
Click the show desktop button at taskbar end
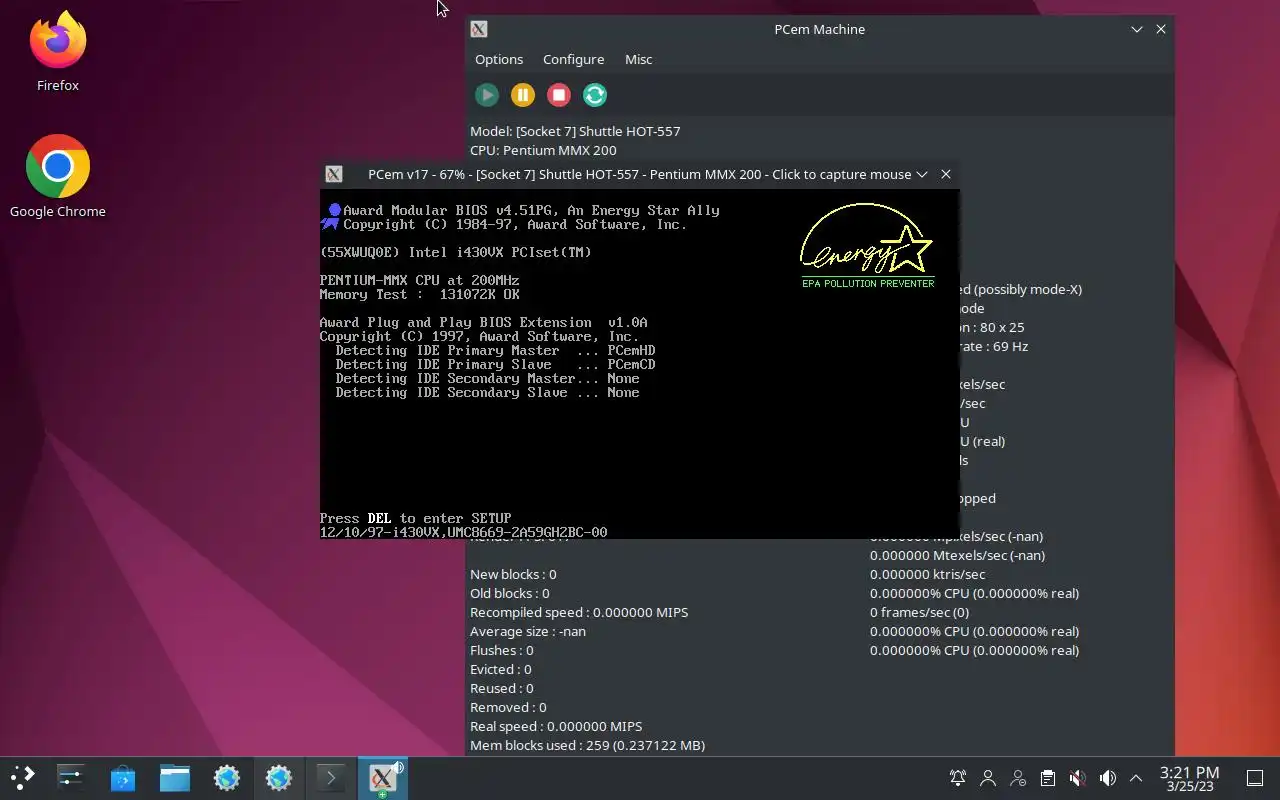point(1255,778)
